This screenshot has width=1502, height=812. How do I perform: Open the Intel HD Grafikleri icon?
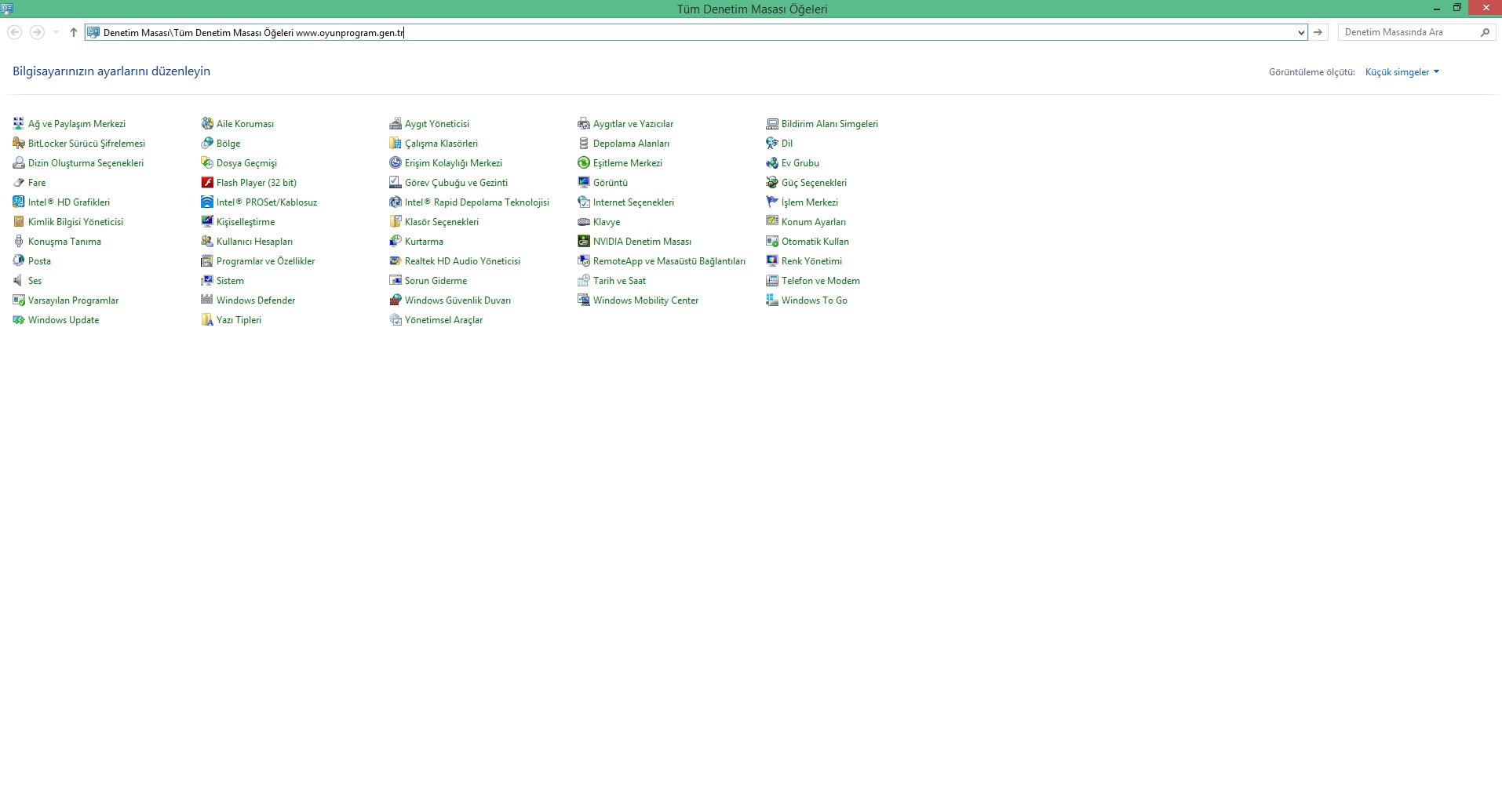click(19, 202)
